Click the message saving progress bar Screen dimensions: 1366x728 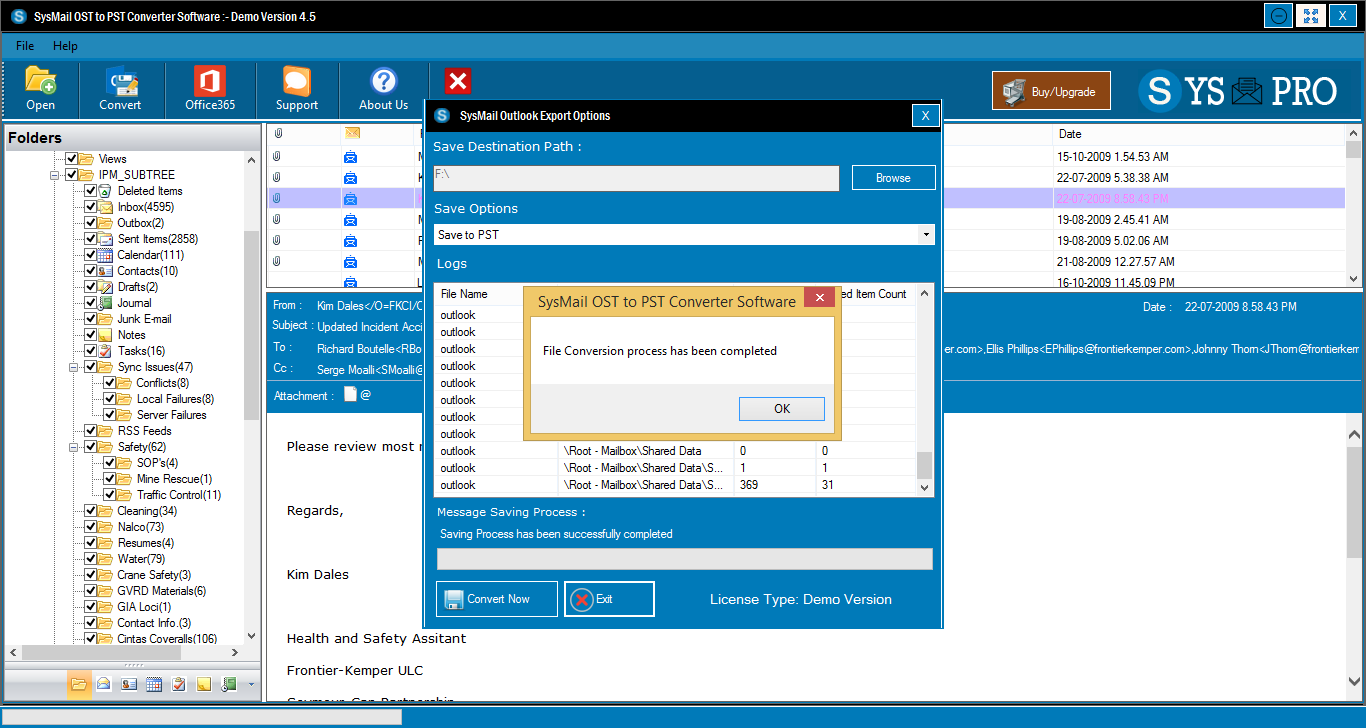coord(685,559)
